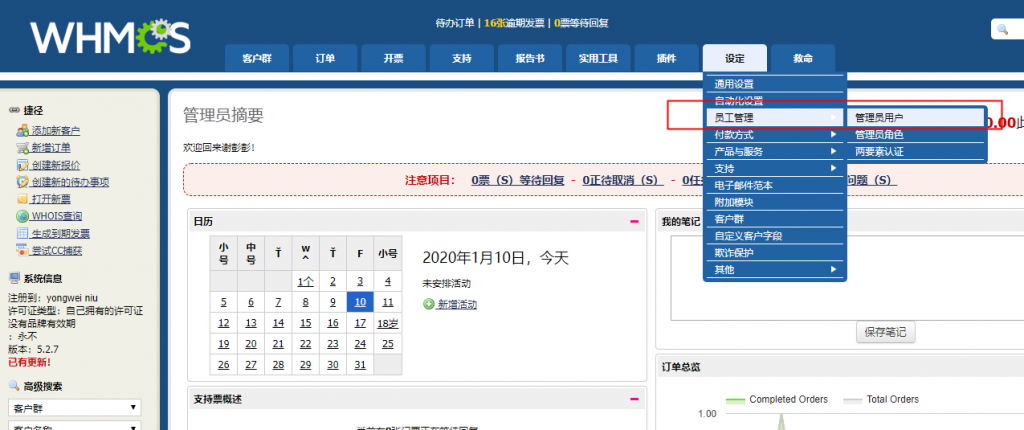This screenshot has width=1024, height=430.
Task: Open the 订单 navigation tab
Action: coord(325,58)
